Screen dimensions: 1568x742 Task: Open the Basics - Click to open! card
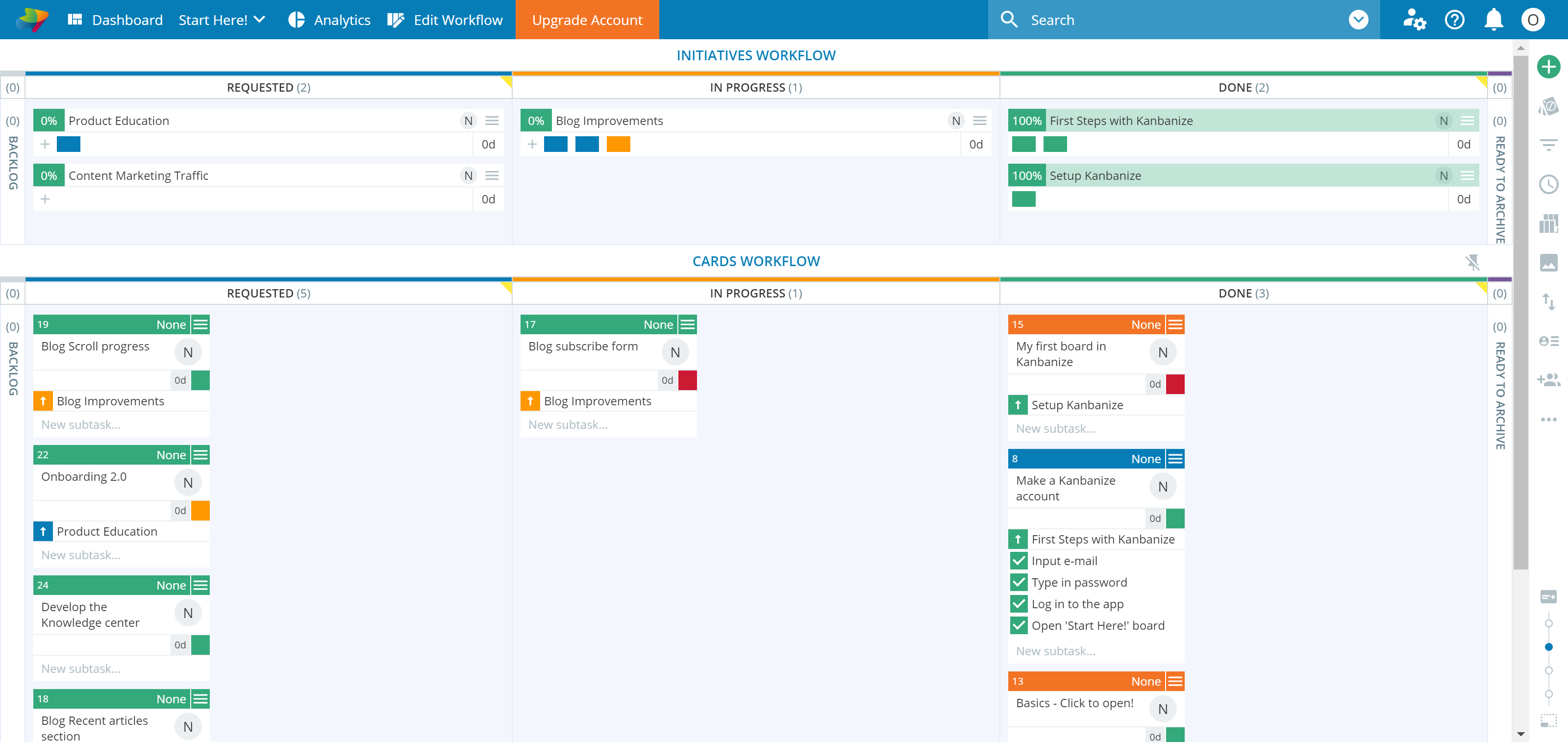[x=1075, y=703]
